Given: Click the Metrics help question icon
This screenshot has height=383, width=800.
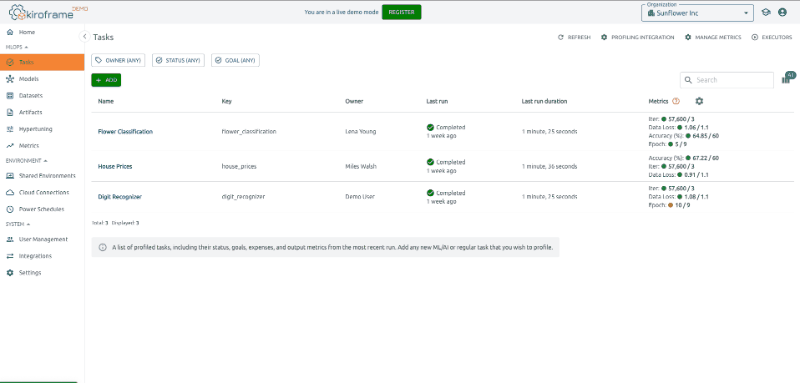Looking at the screenshot, I should point(676,101).
